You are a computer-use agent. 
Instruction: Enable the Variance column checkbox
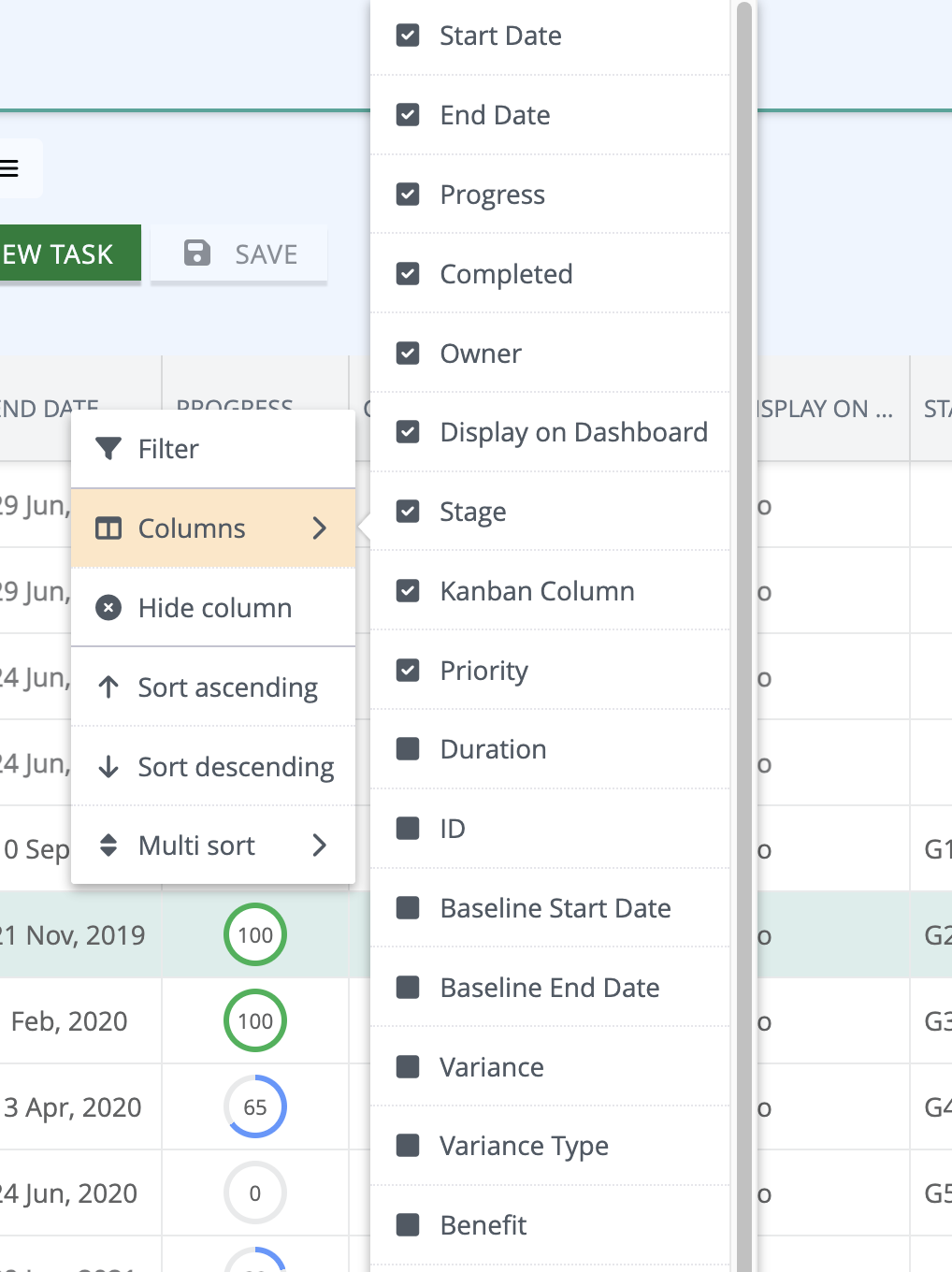(408, 1067)
